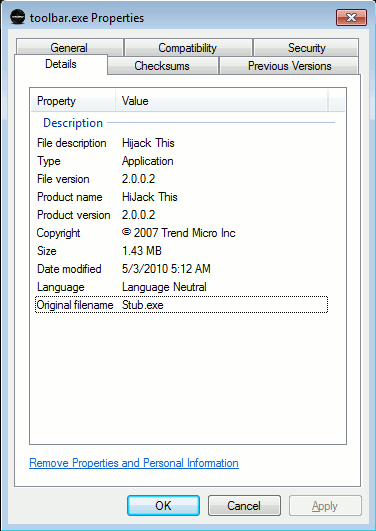
Task: Click the value '5/3/2010 5:12 AM'
Action: pos(166,269)
